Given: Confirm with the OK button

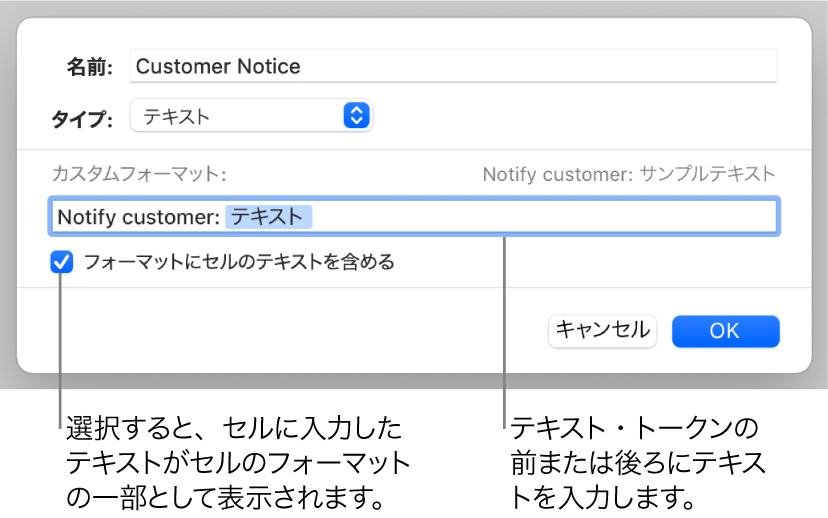Looking at the screenshot, I should pos(726,331).
